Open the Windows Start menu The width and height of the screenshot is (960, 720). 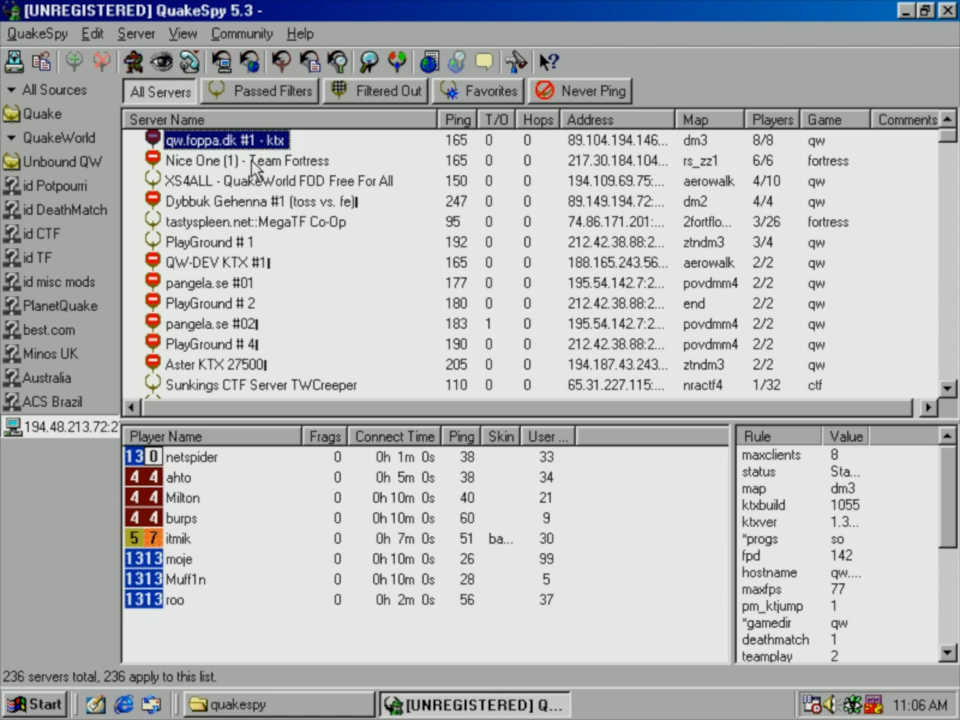pos(34,705)
